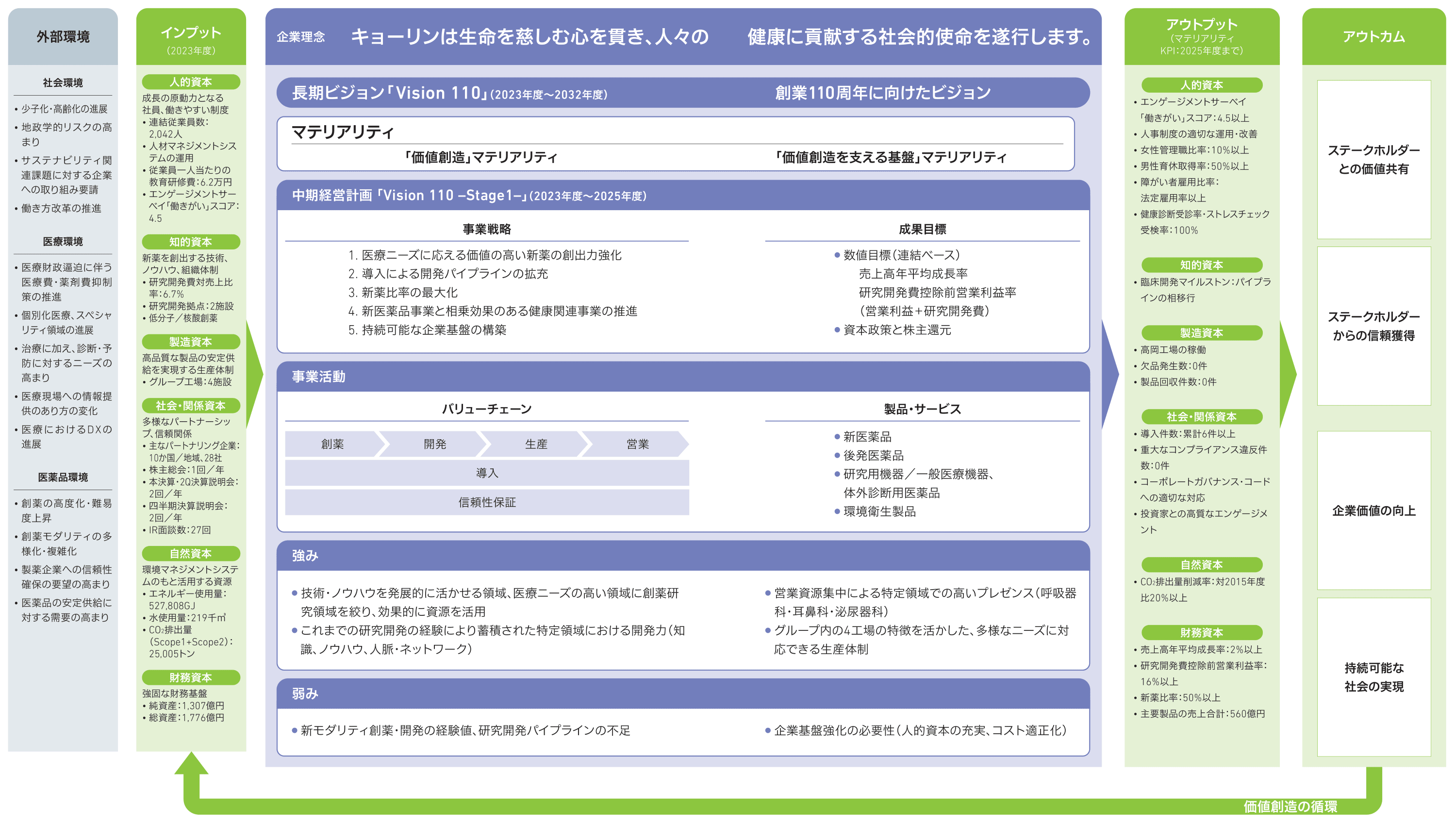This screenshot has height=824, width=1456.
Task: Click 働き方改革の推進 item
Action: click(58, 208)
